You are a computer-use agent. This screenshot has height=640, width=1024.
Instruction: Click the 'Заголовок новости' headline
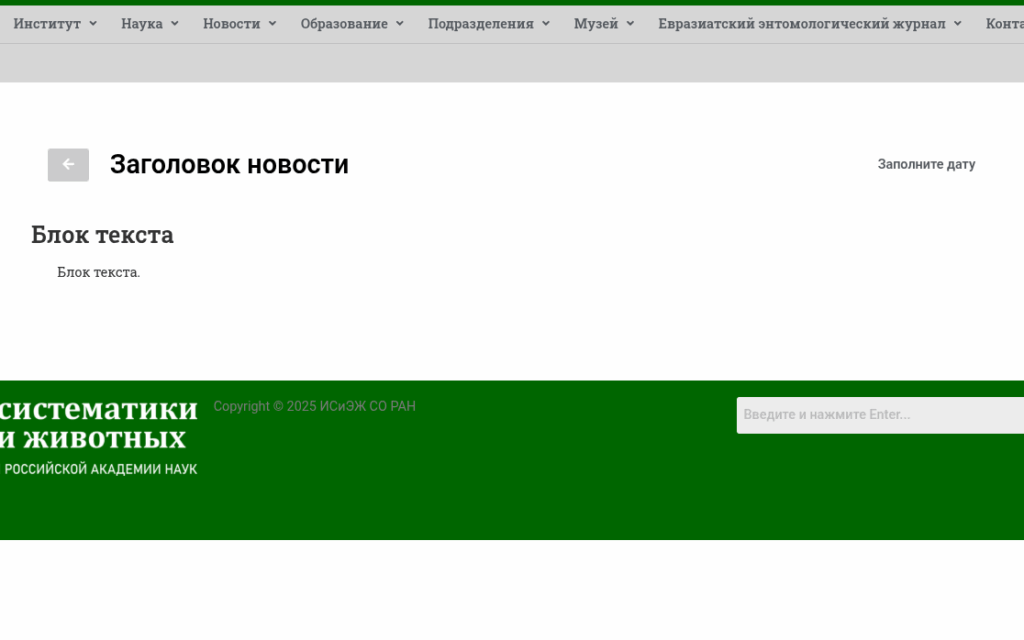coord(229,165)
